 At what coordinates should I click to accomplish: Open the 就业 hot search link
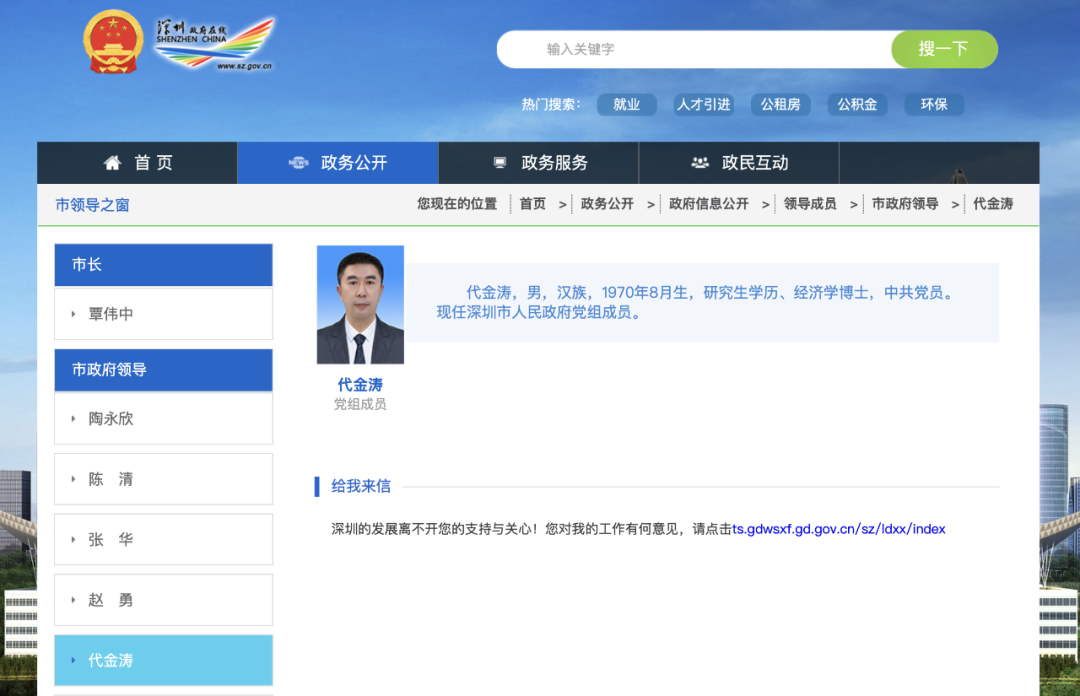click(x=627, y=104)
